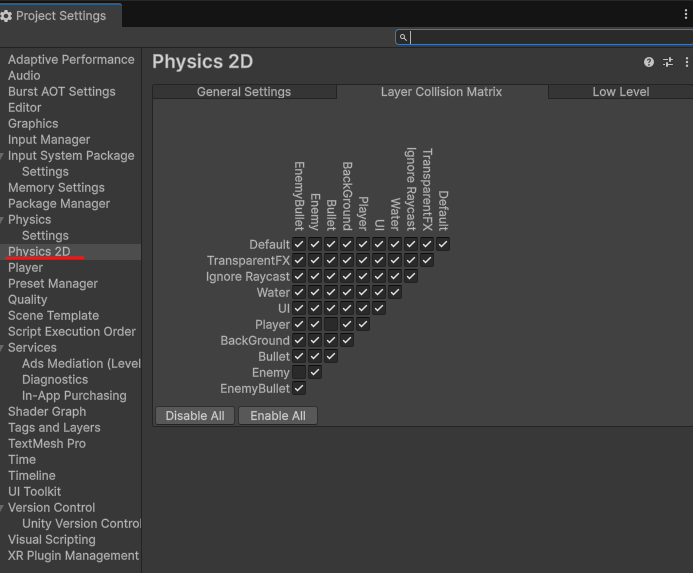
Task: Open Audio settings
Action: pos(24,76)
